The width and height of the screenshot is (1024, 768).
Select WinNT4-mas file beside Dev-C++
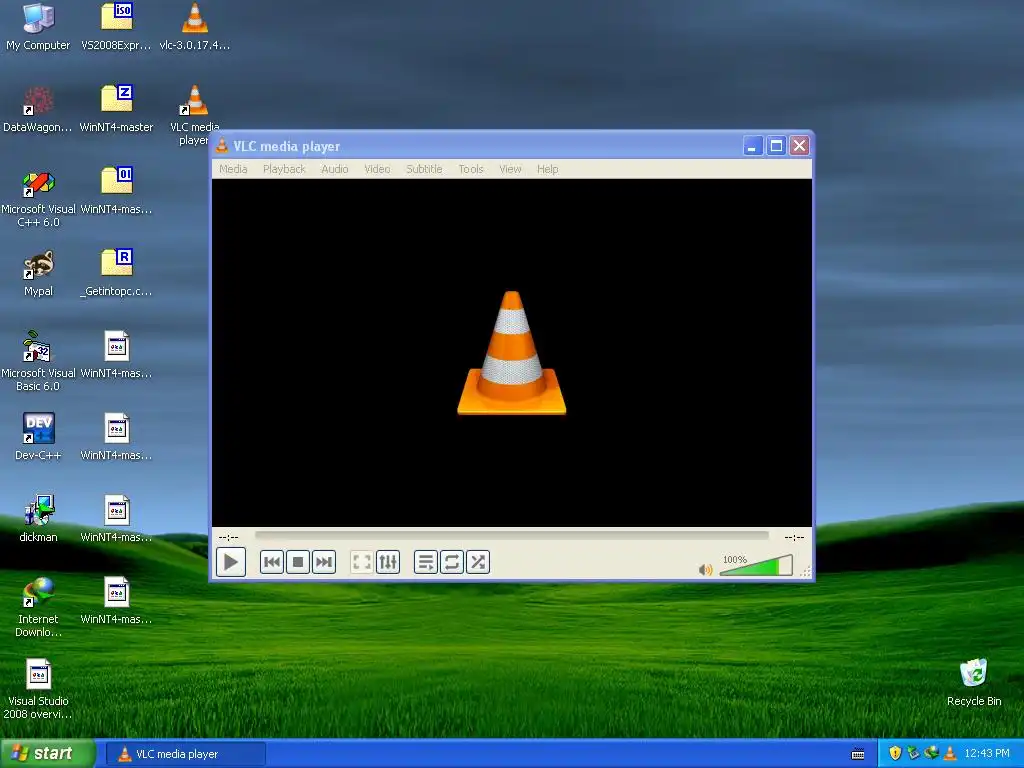tap(116, 438)
